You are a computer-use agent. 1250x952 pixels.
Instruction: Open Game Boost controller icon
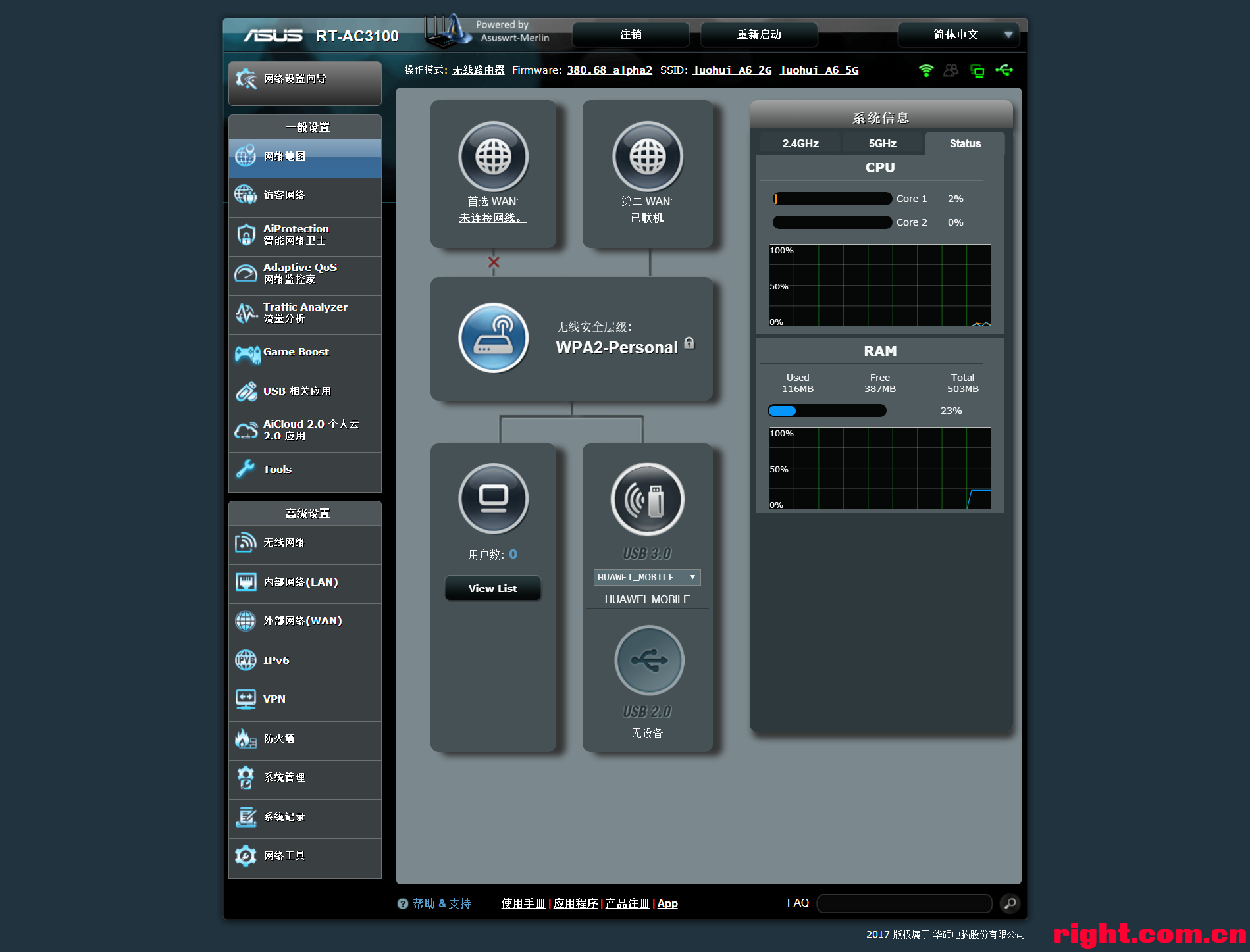pos(247,354)
